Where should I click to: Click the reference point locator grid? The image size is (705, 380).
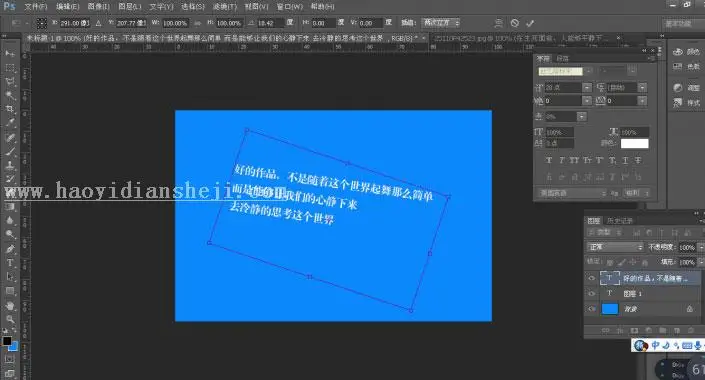pos(41,23)
